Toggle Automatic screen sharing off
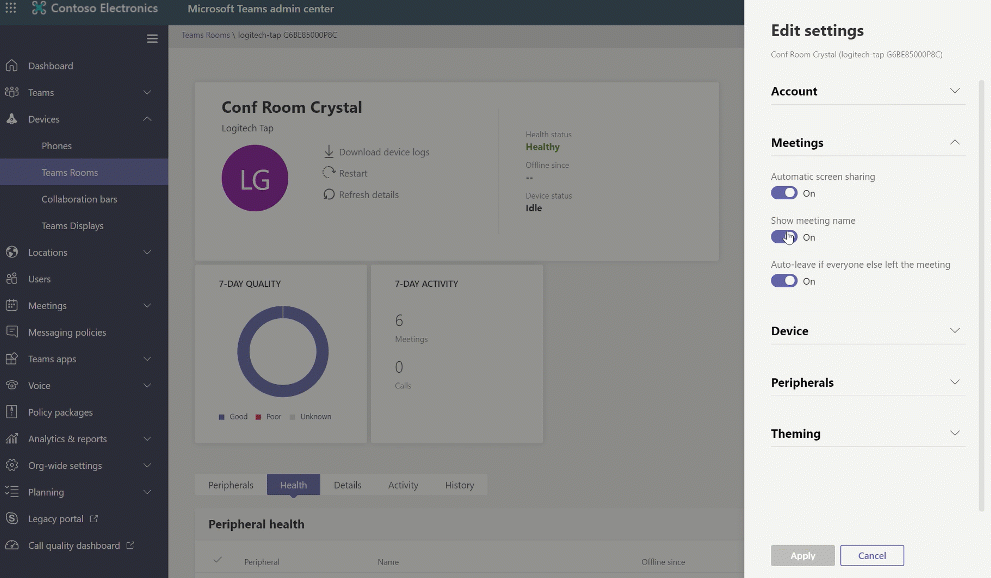The image size is (991, 578). tap(784, 193)
